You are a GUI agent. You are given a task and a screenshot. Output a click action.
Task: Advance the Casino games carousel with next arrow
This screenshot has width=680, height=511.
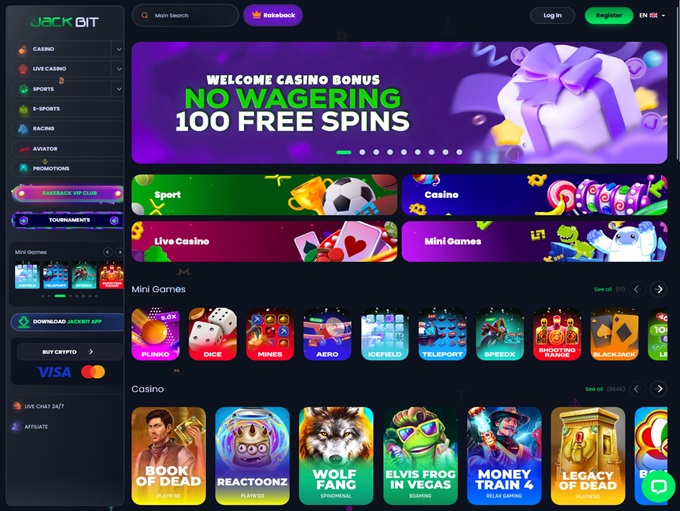tap(658, 389)
